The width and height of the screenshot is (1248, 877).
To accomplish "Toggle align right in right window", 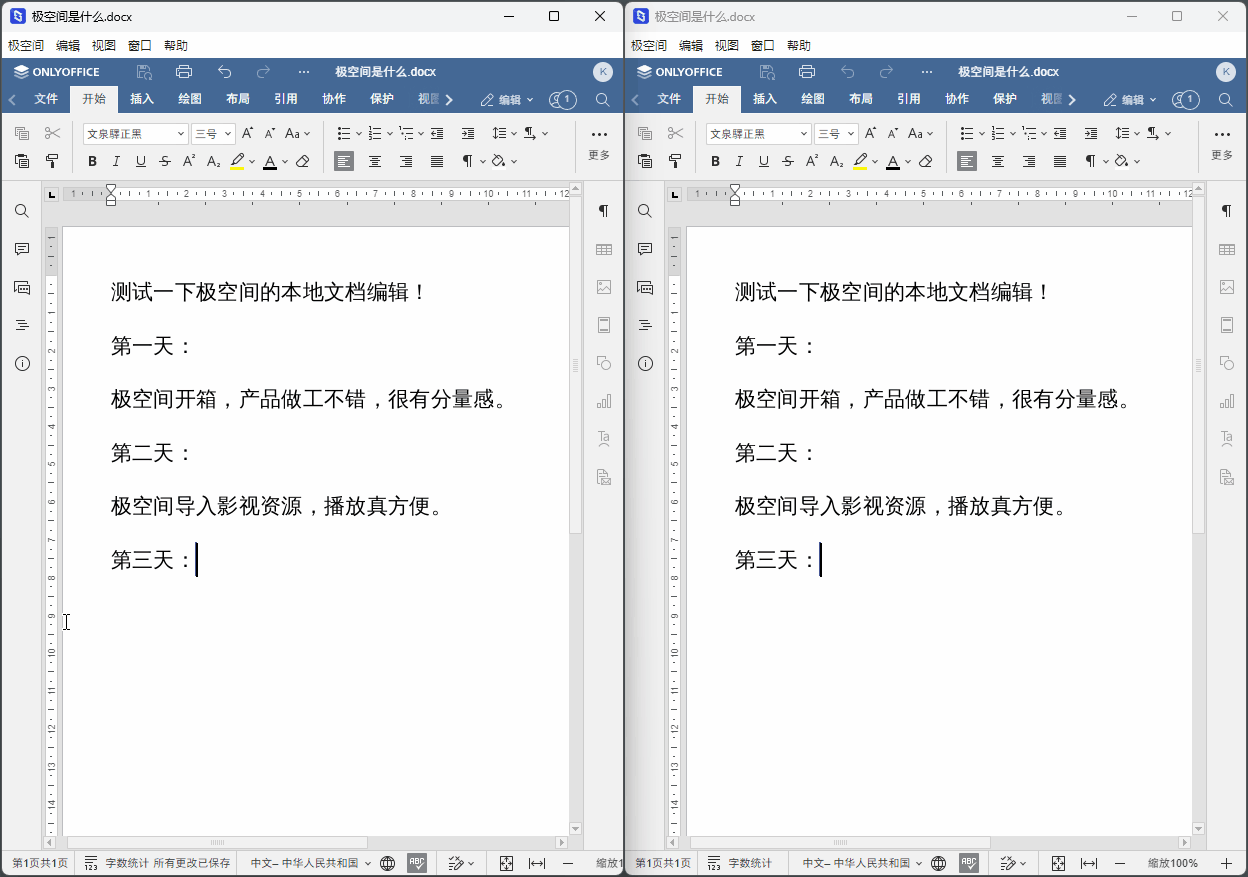I will (1029, 161).
